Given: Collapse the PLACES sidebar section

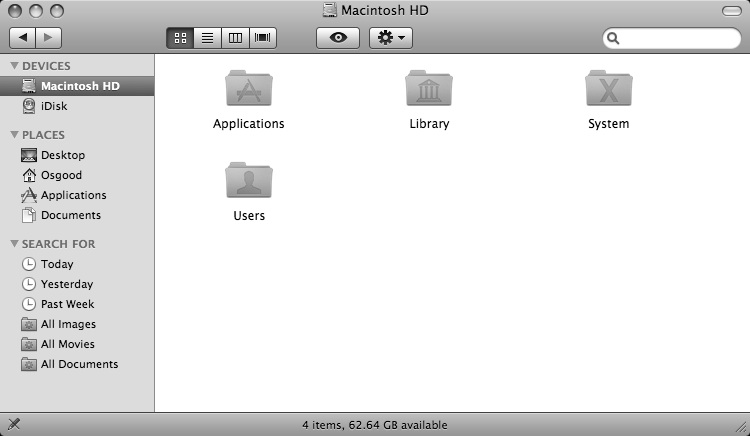Looking at the screenshot, I should pos(14,135).
